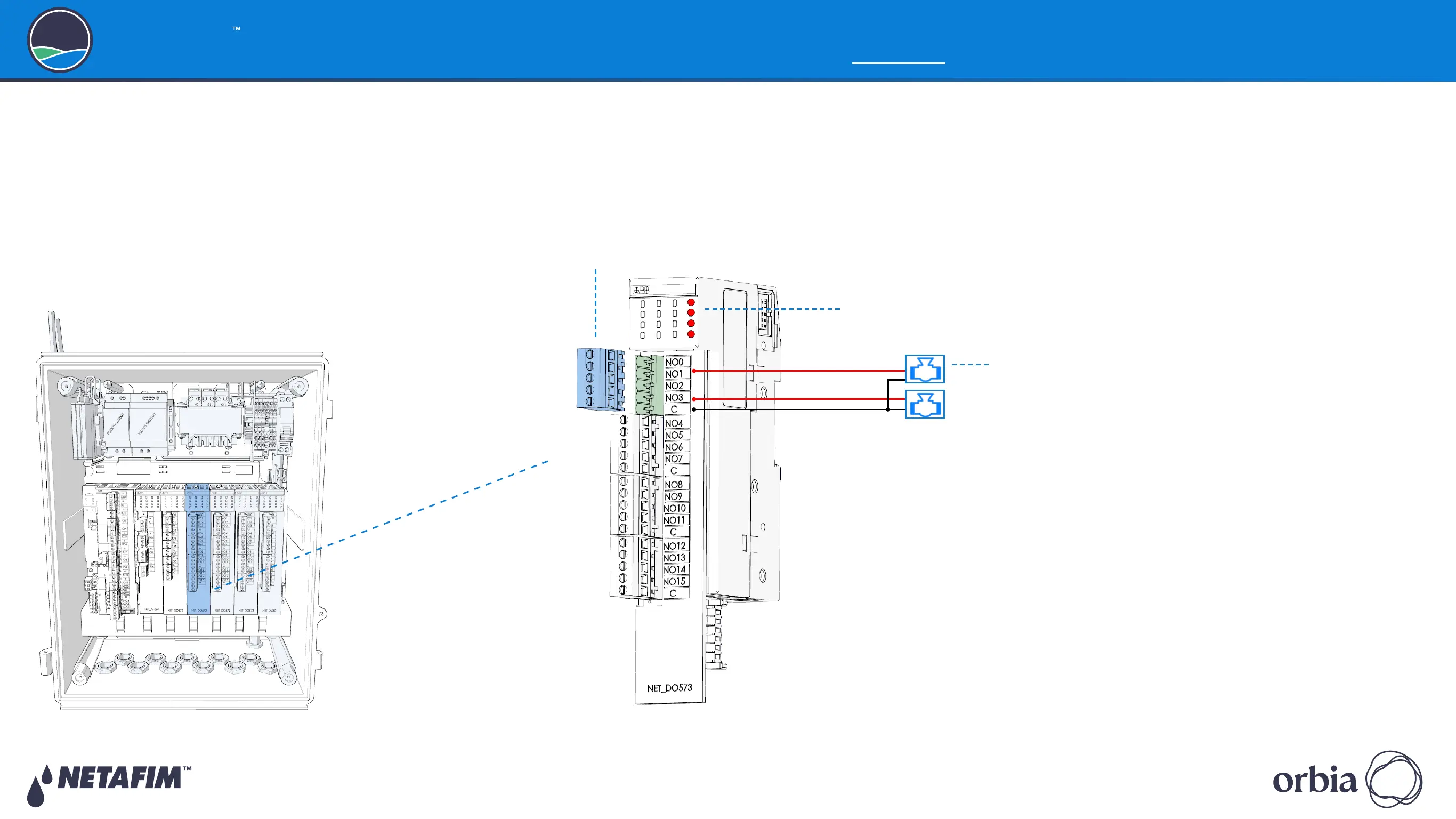
Task: Click the NET_DO573 module label
Action: pos(669,688)
